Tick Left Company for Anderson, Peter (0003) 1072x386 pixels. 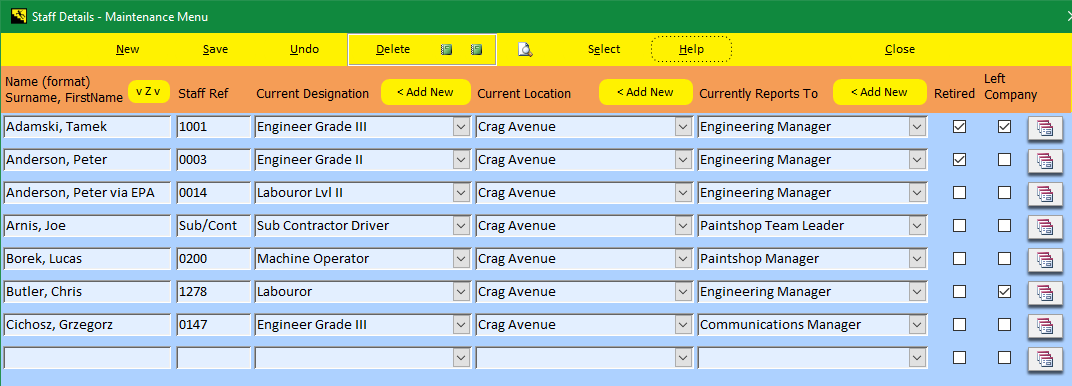point(1004,159)
